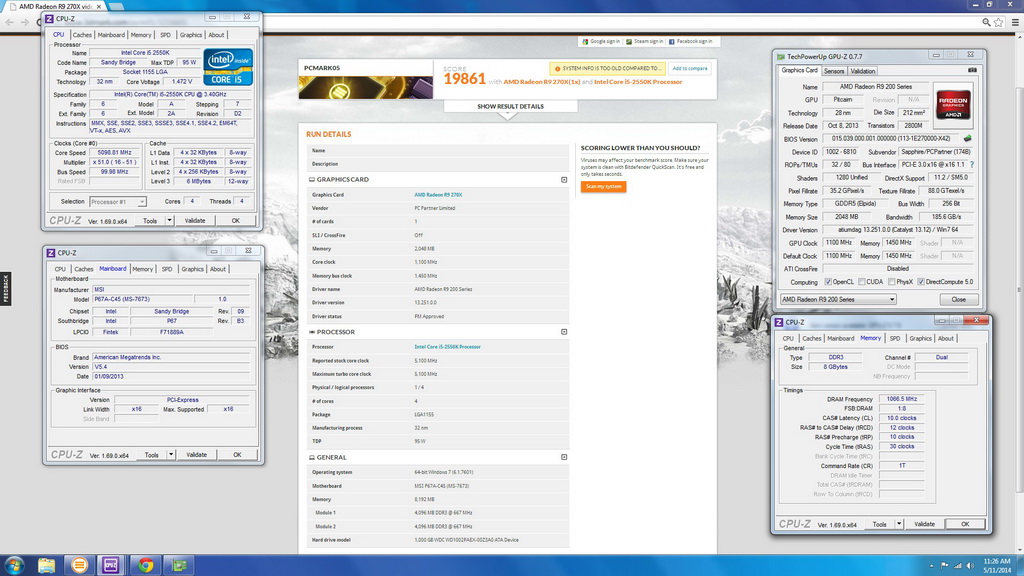This screenshot has width=1024, height=576.
Task: Open Windows Explorer from the taskbar
Action: click(x=46, y=565)
